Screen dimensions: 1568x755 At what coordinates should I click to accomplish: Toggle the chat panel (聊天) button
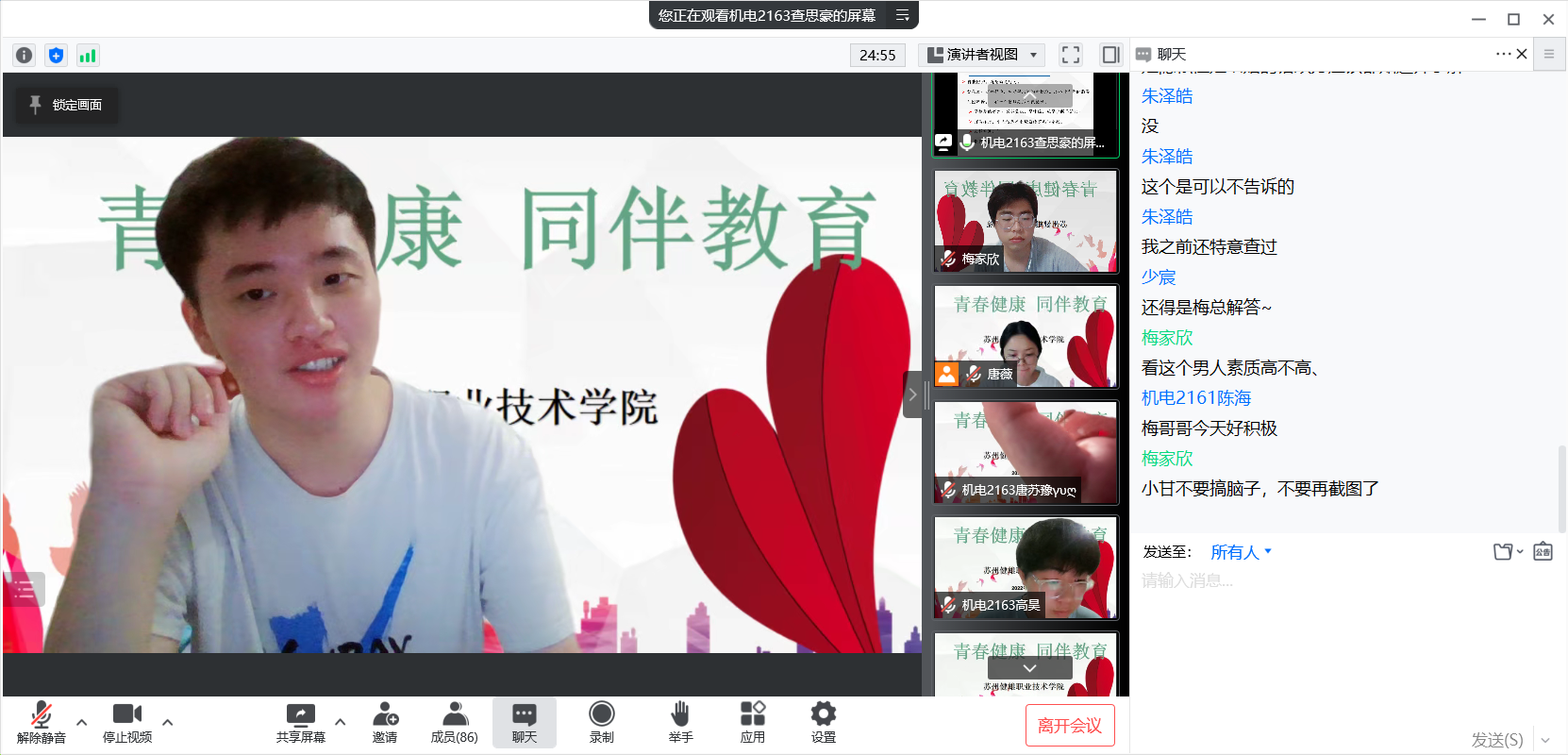point(524,722)
